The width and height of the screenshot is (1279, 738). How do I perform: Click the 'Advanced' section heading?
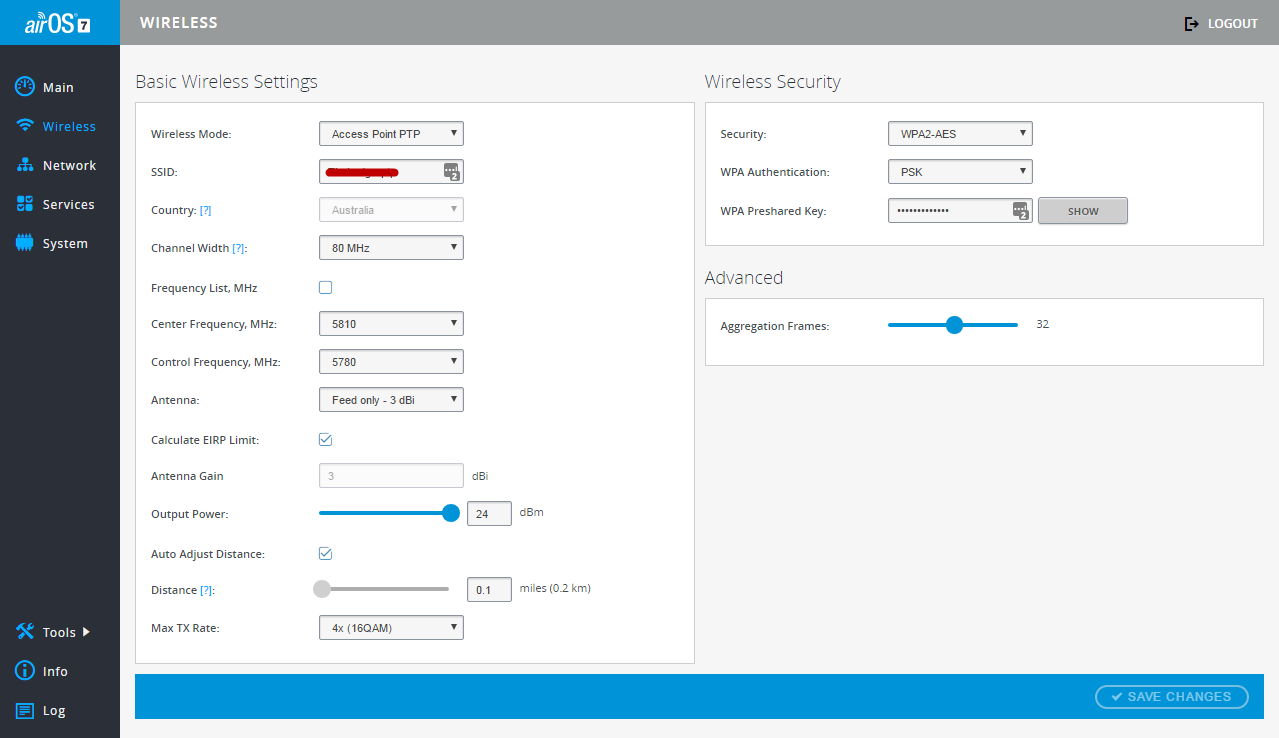[744, 278]
